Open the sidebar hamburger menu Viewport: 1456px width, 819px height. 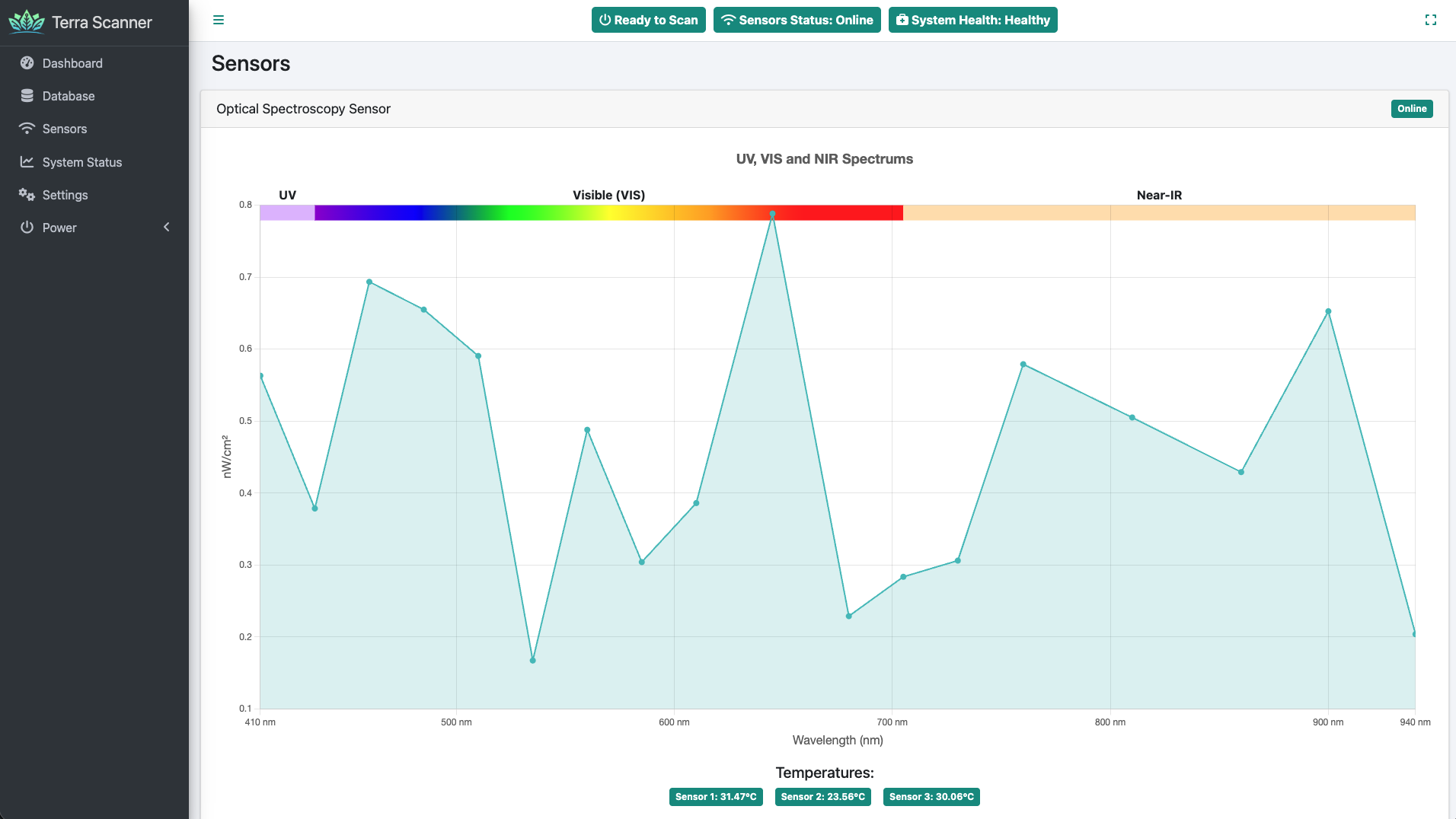point(219,20)
